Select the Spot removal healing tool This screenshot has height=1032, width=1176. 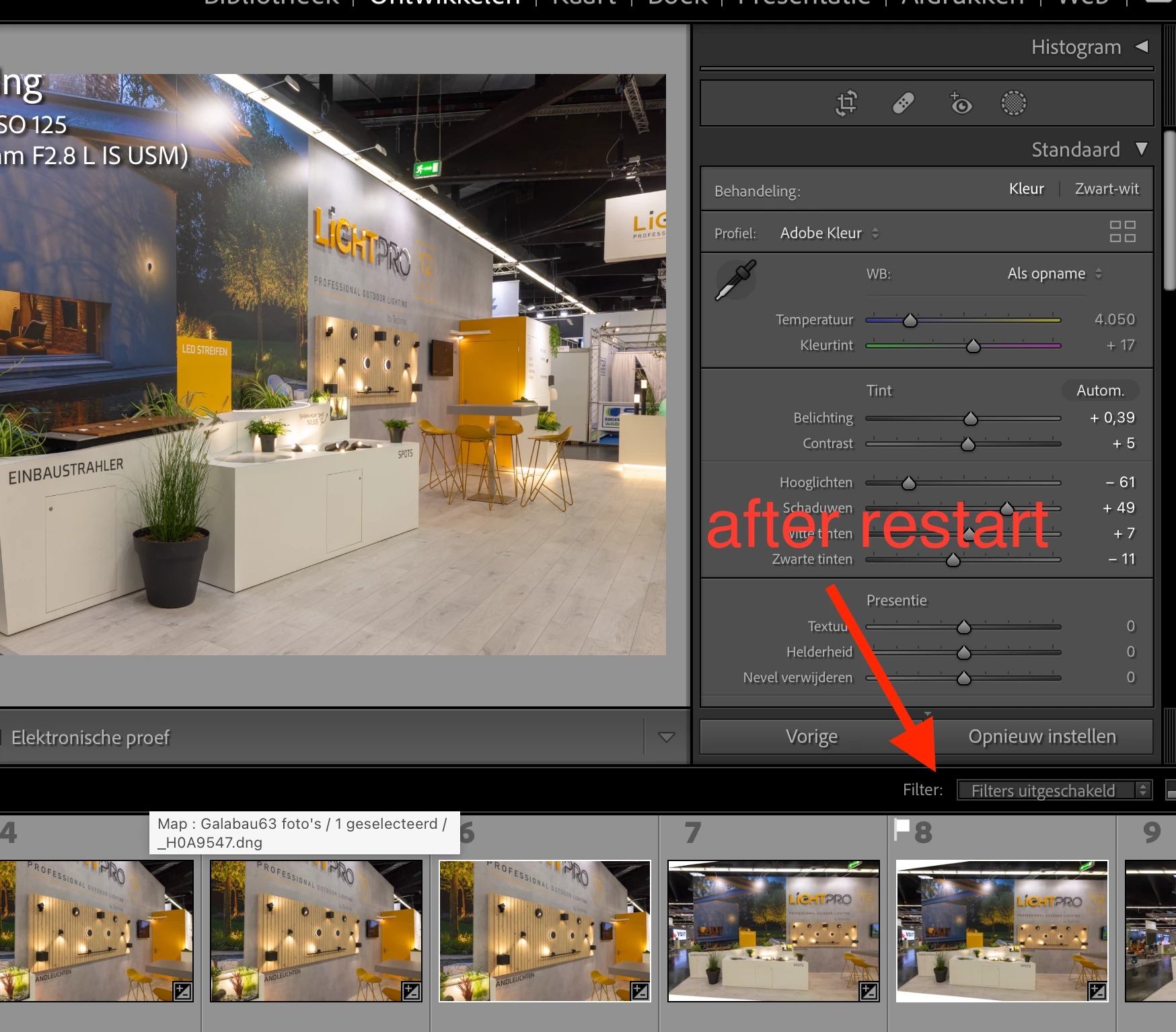(903, 103)
